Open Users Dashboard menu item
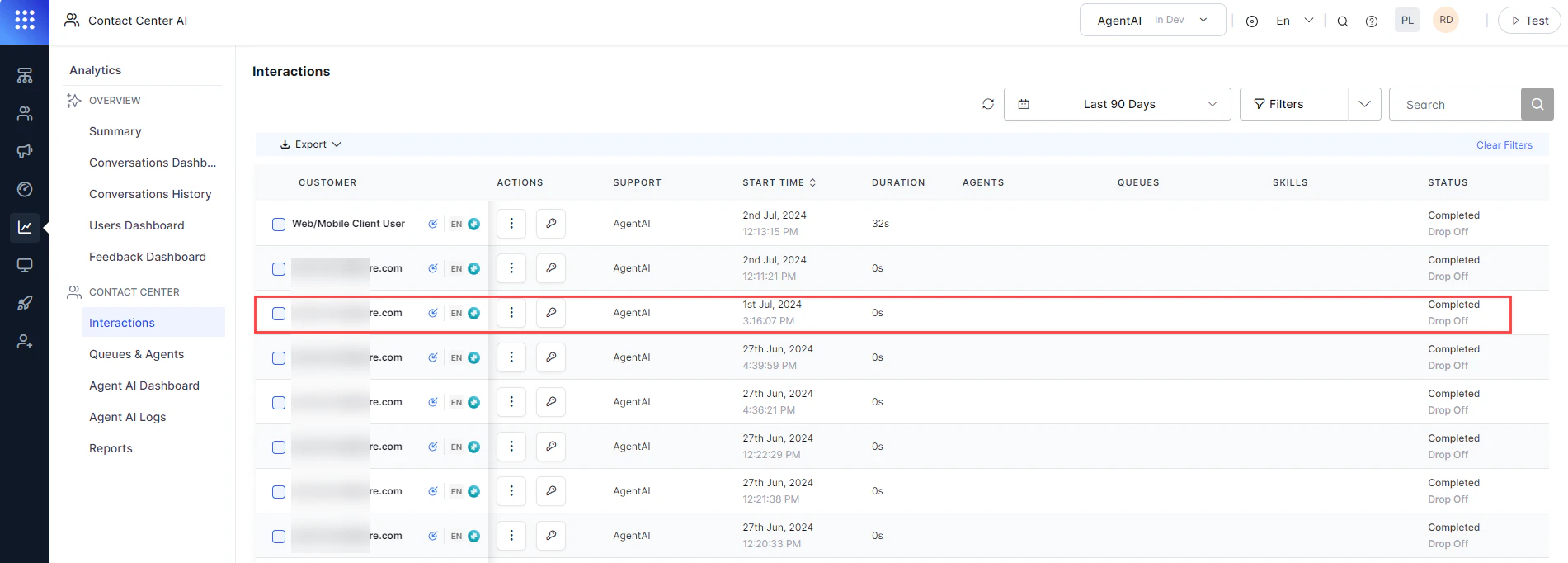The height and width of the screenshot is (563, 1568). (x=137, y=225)
